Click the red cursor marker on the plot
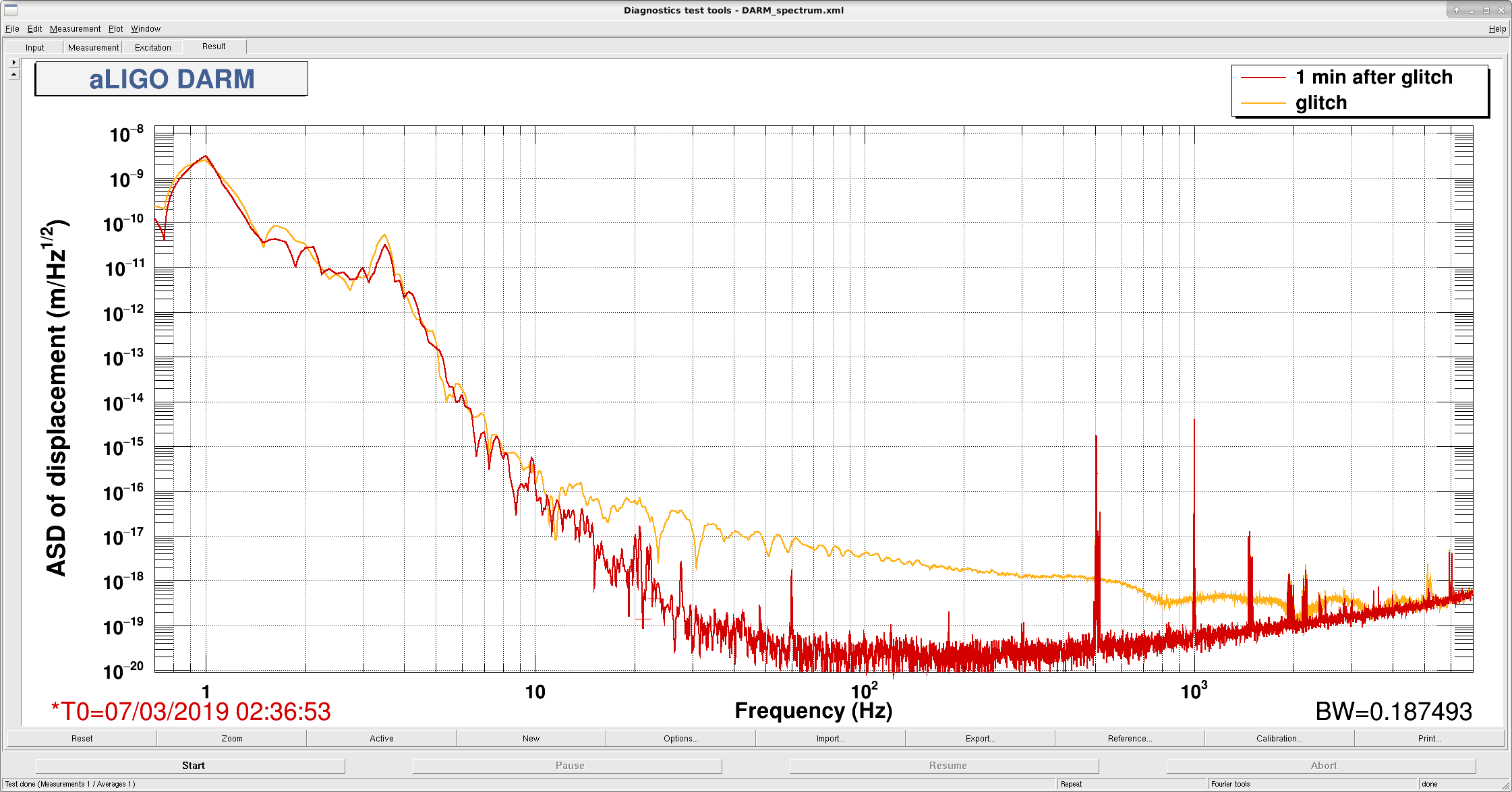Screen dimensions: 1512x792 click(643, 619)
